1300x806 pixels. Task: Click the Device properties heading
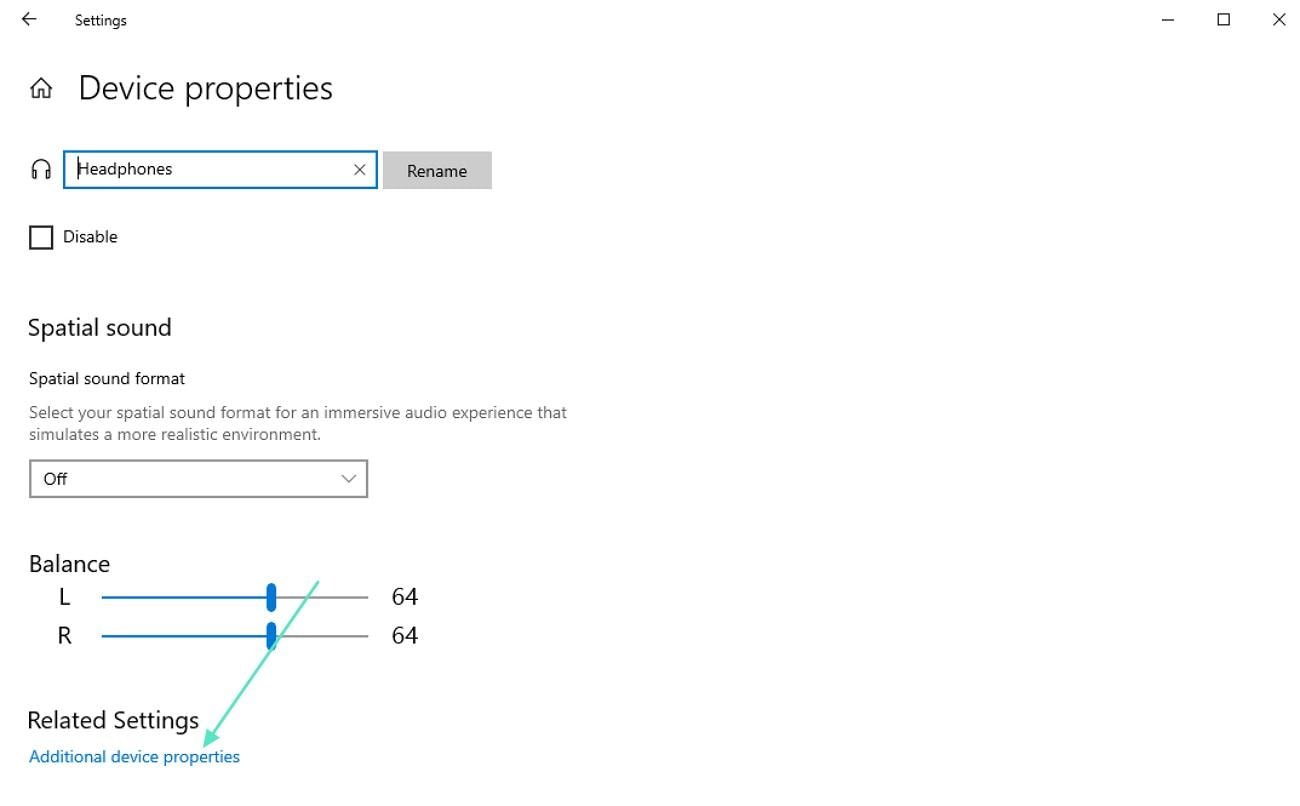(205, 88)
